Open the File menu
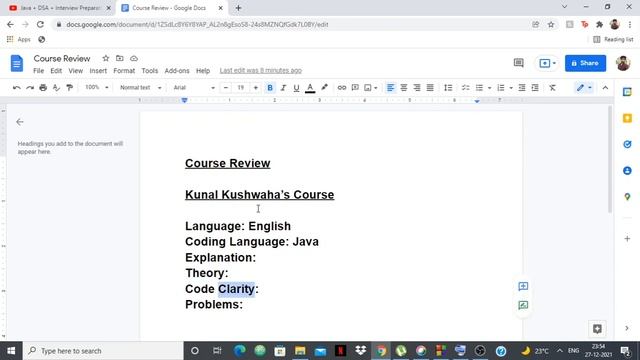This screenshot has width=640, height=360. click(38, 71)
